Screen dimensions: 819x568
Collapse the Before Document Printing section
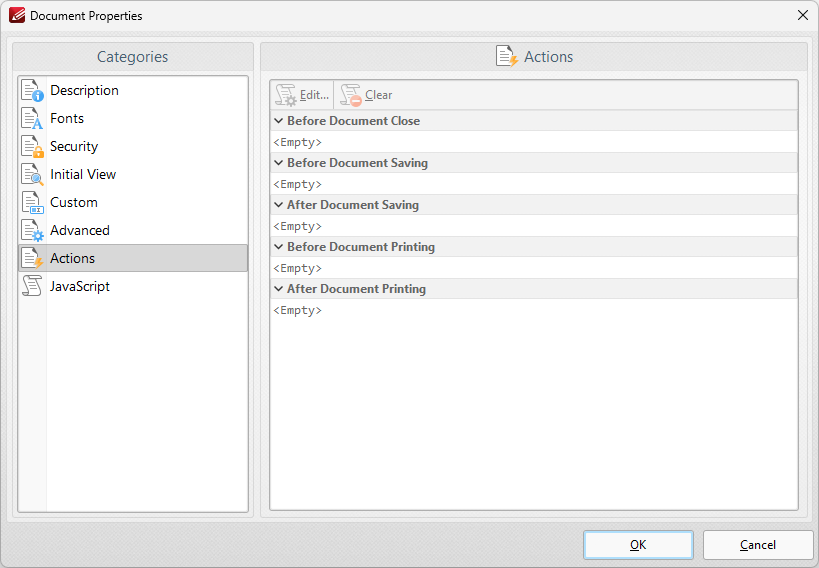tap(279, 247)
